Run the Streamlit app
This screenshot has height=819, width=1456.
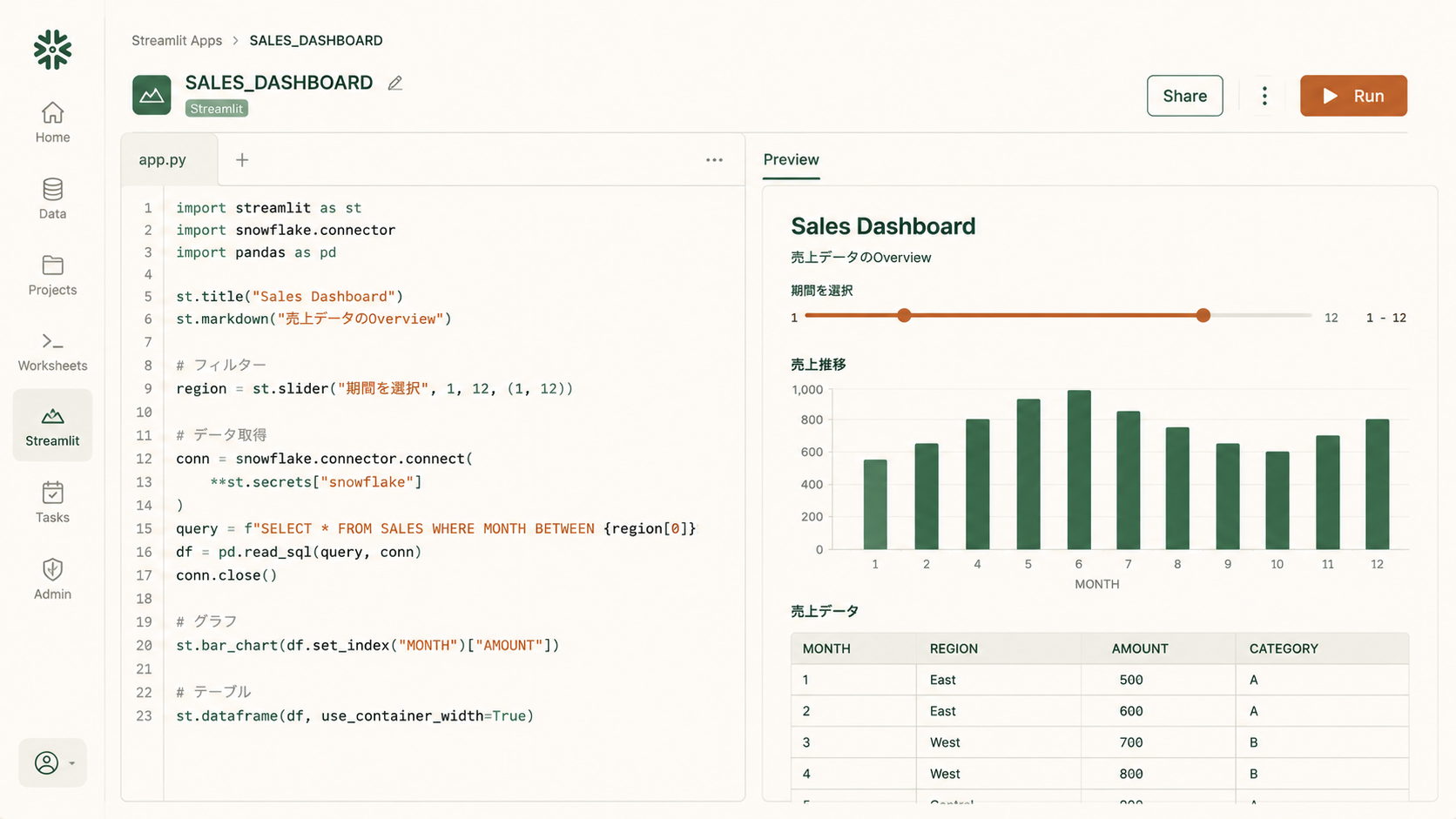pos(1353,96)
